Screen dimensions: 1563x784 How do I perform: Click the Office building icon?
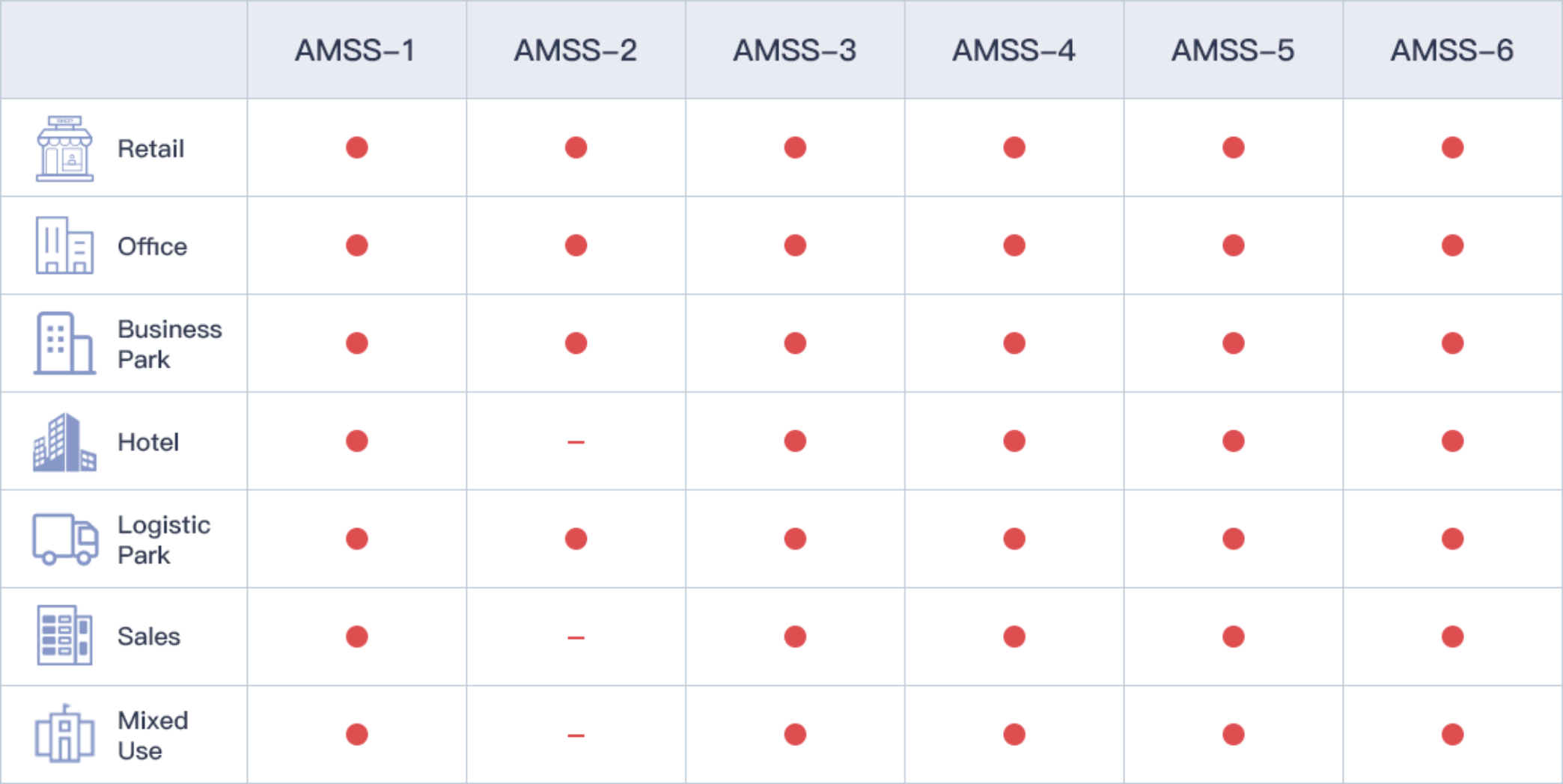64,245
